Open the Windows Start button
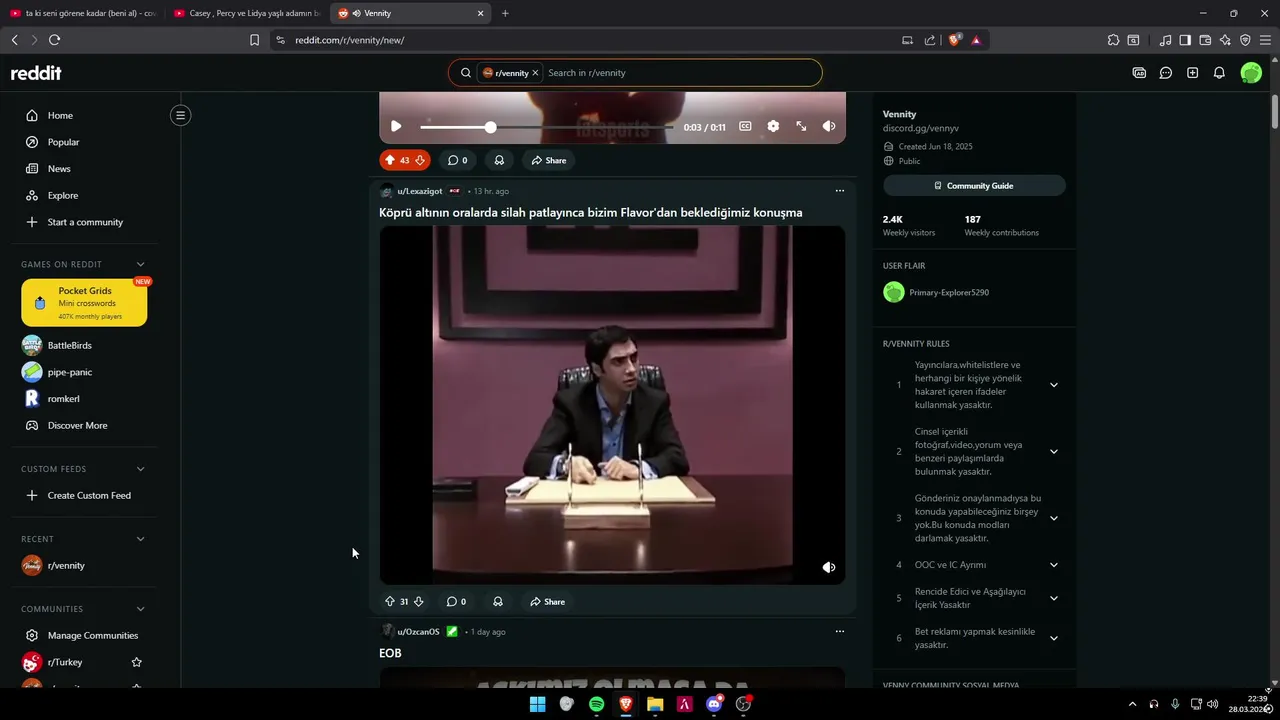Screen dimensions: 1280x720 pos(537,704)
